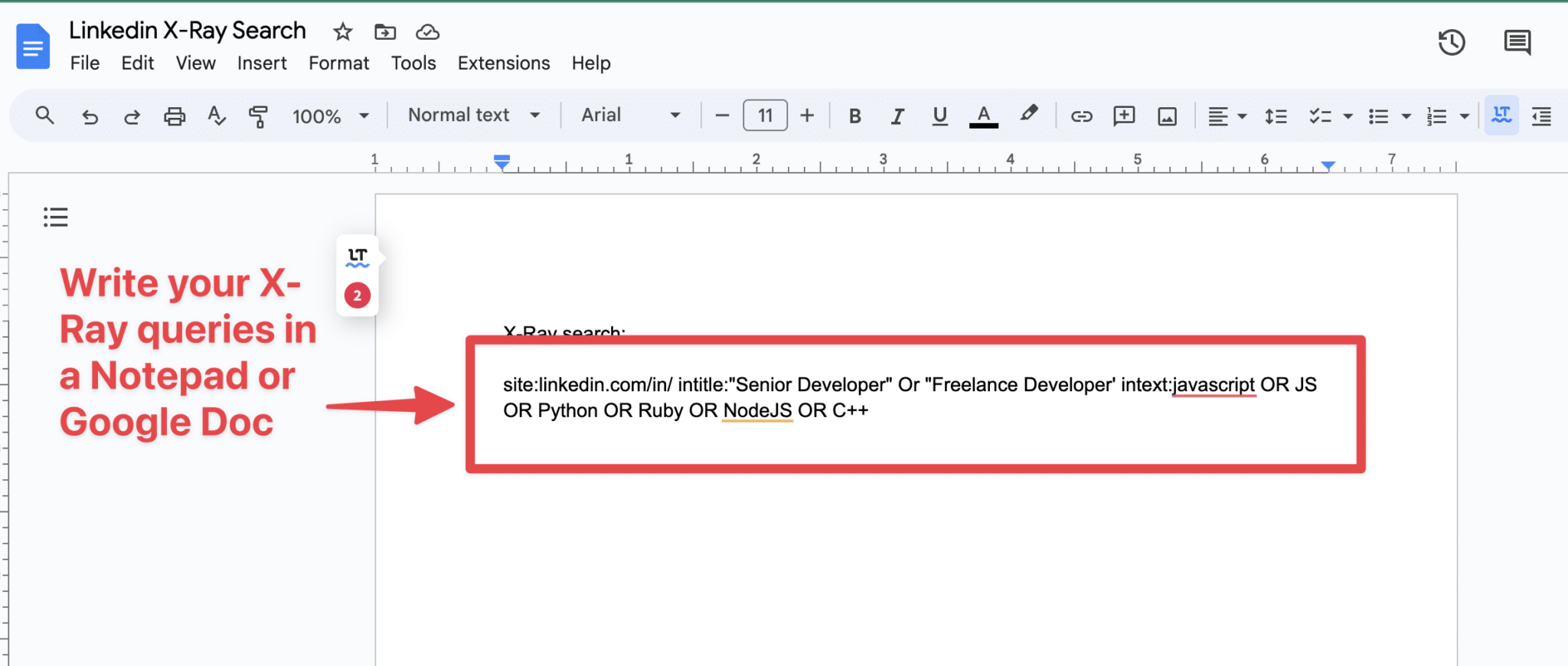Expand the Normal text style dropdown

(x=474, y=116)
